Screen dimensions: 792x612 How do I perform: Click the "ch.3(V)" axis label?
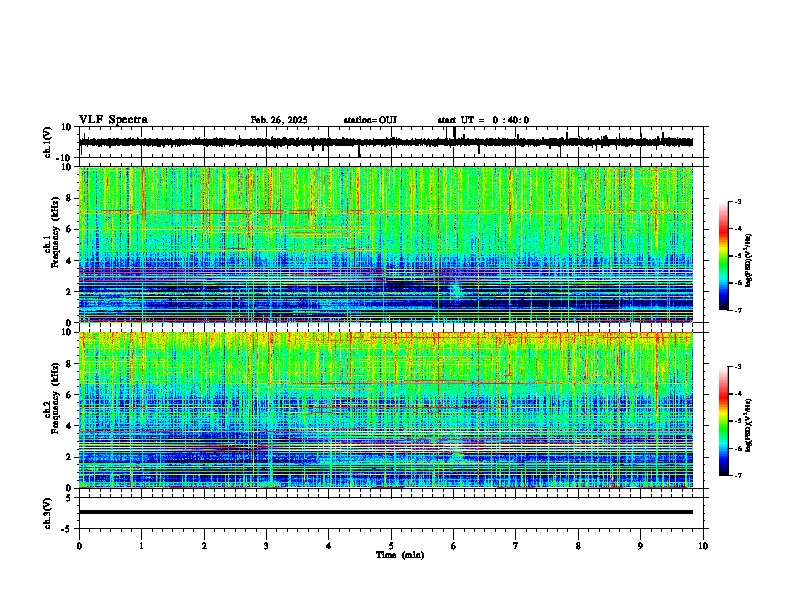47,513
